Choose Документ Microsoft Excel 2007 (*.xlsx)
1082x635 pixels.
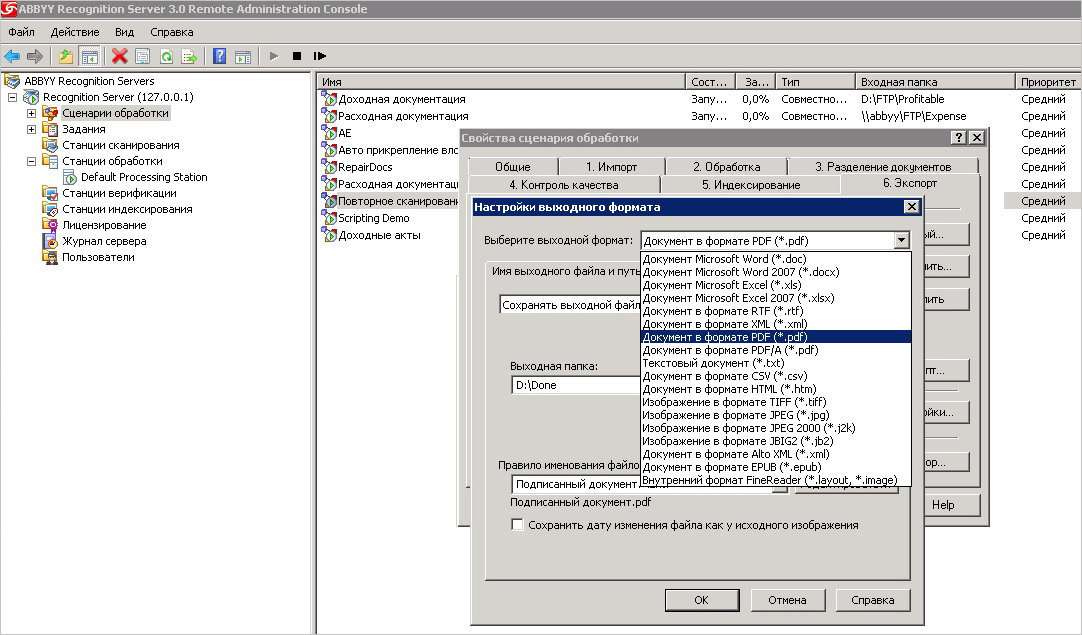[x=776, y=298]
